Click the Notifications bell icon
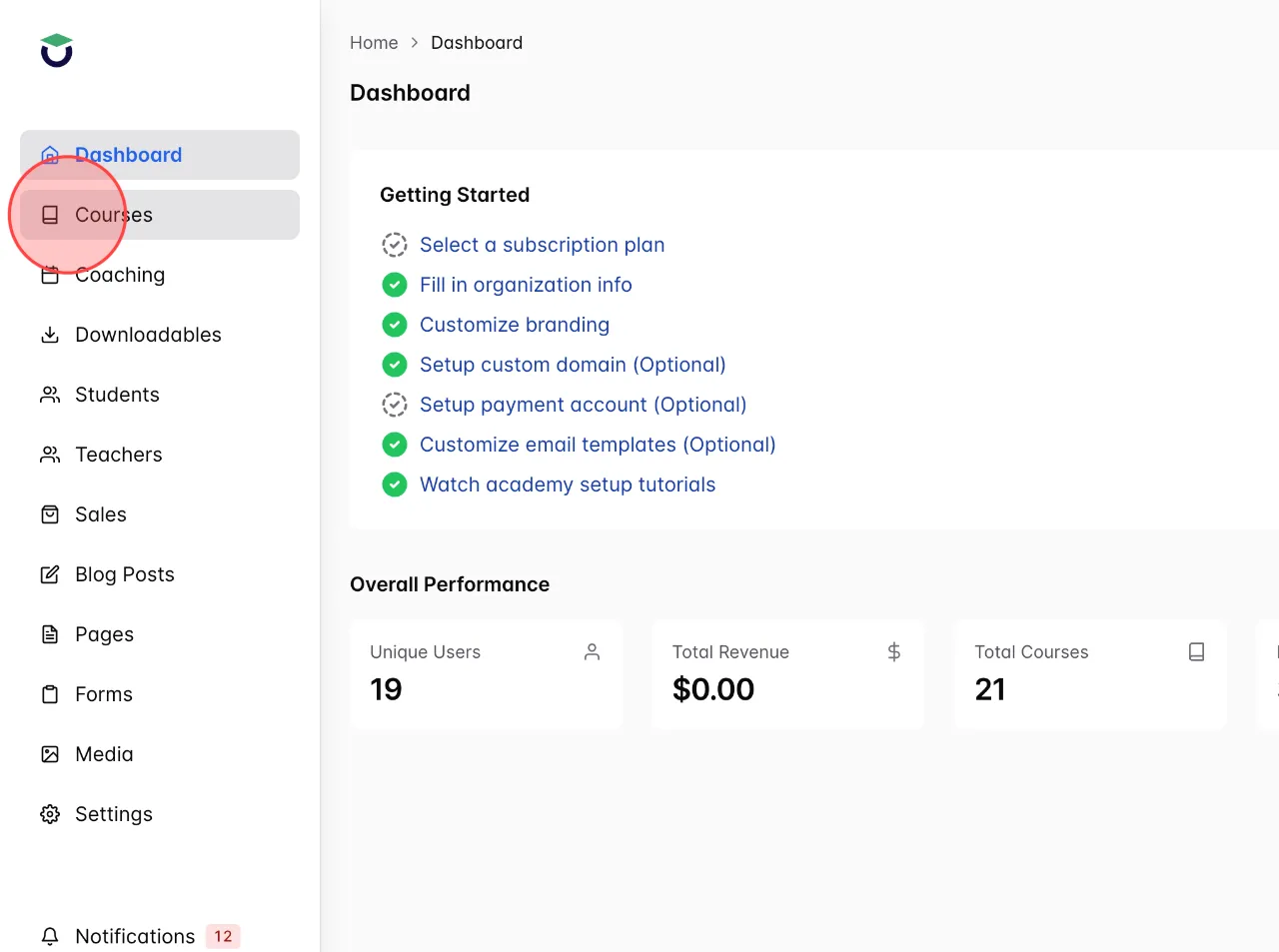The height and width of the screenshot is (952, 1279). (x=50, y=936)
